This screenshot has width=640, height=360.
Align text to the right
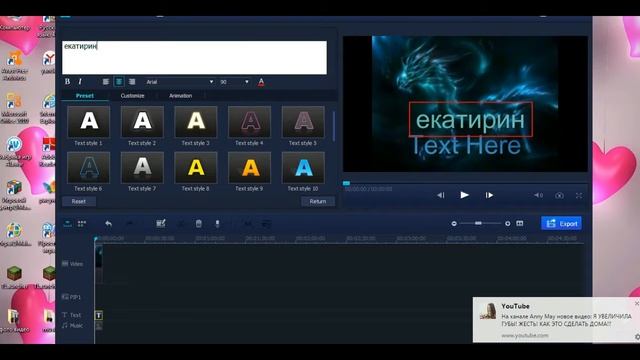[132, 82]
